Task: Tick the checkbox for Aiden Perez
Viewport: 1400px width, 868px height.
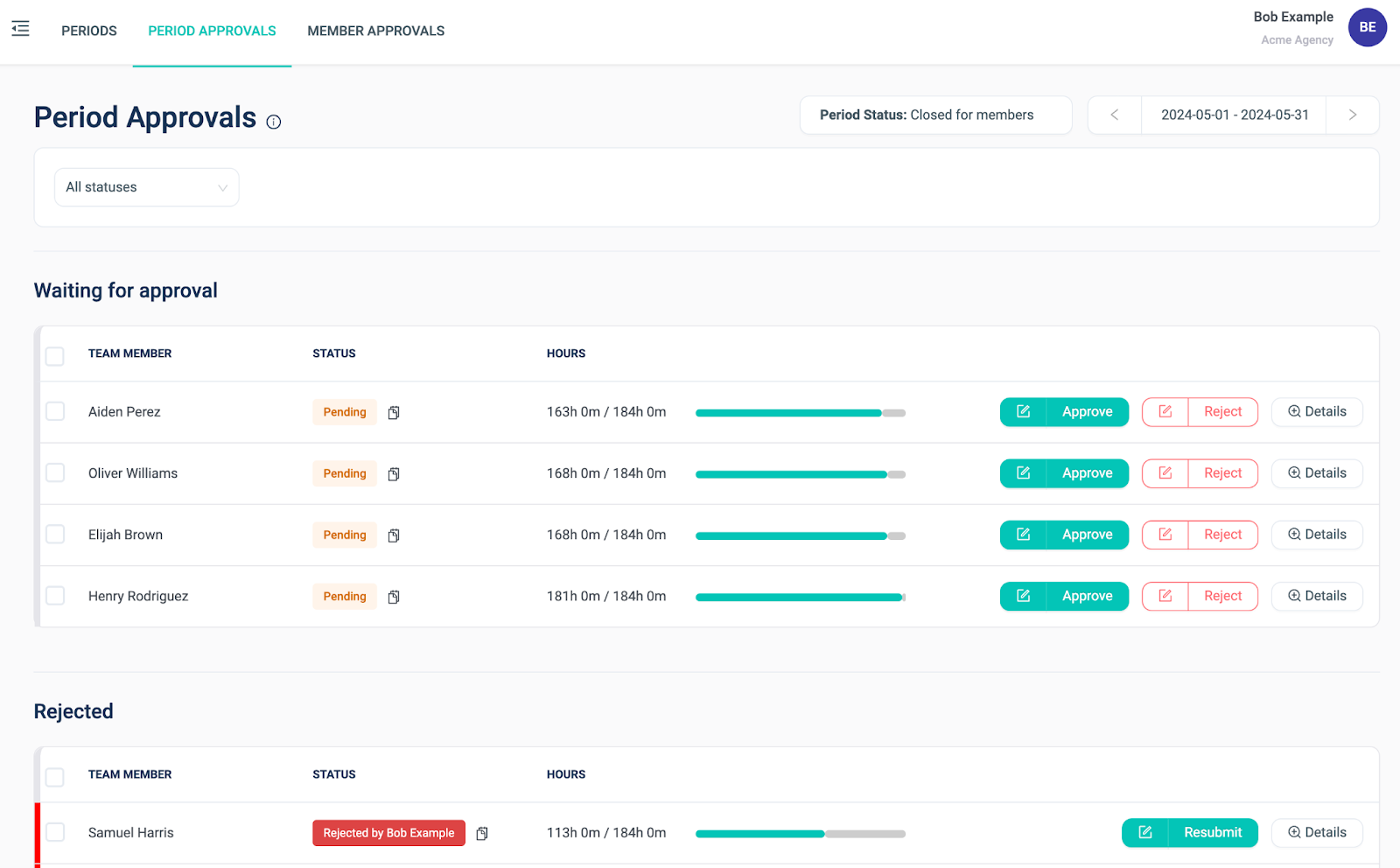Action: coord(55,411)
